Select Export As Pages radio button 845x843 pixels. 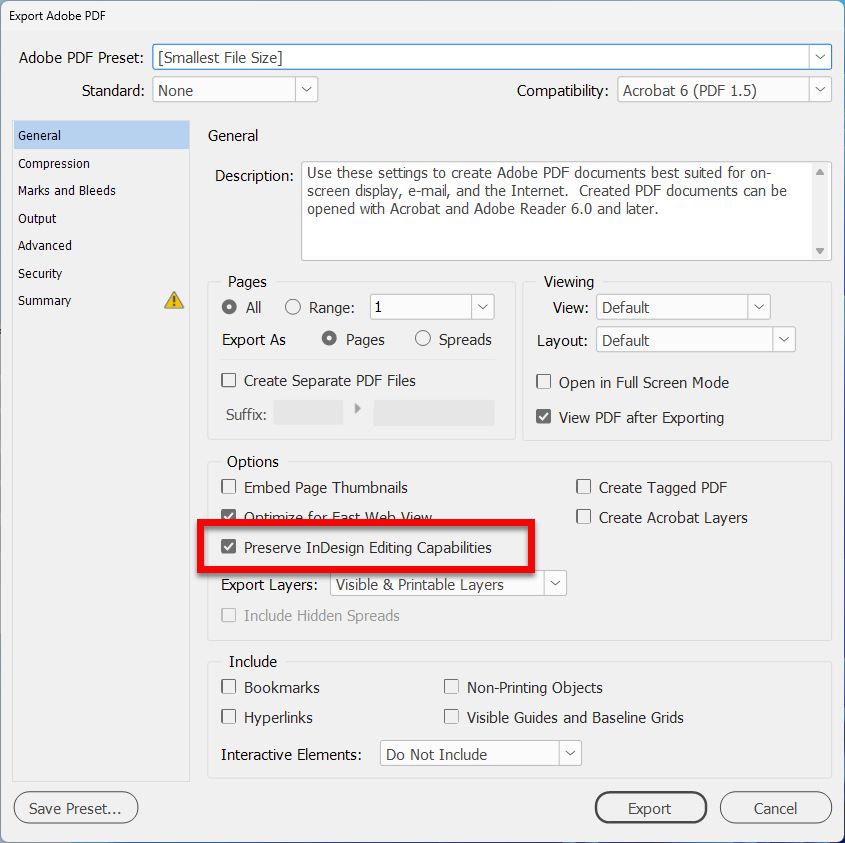click(x=329, y=338)
